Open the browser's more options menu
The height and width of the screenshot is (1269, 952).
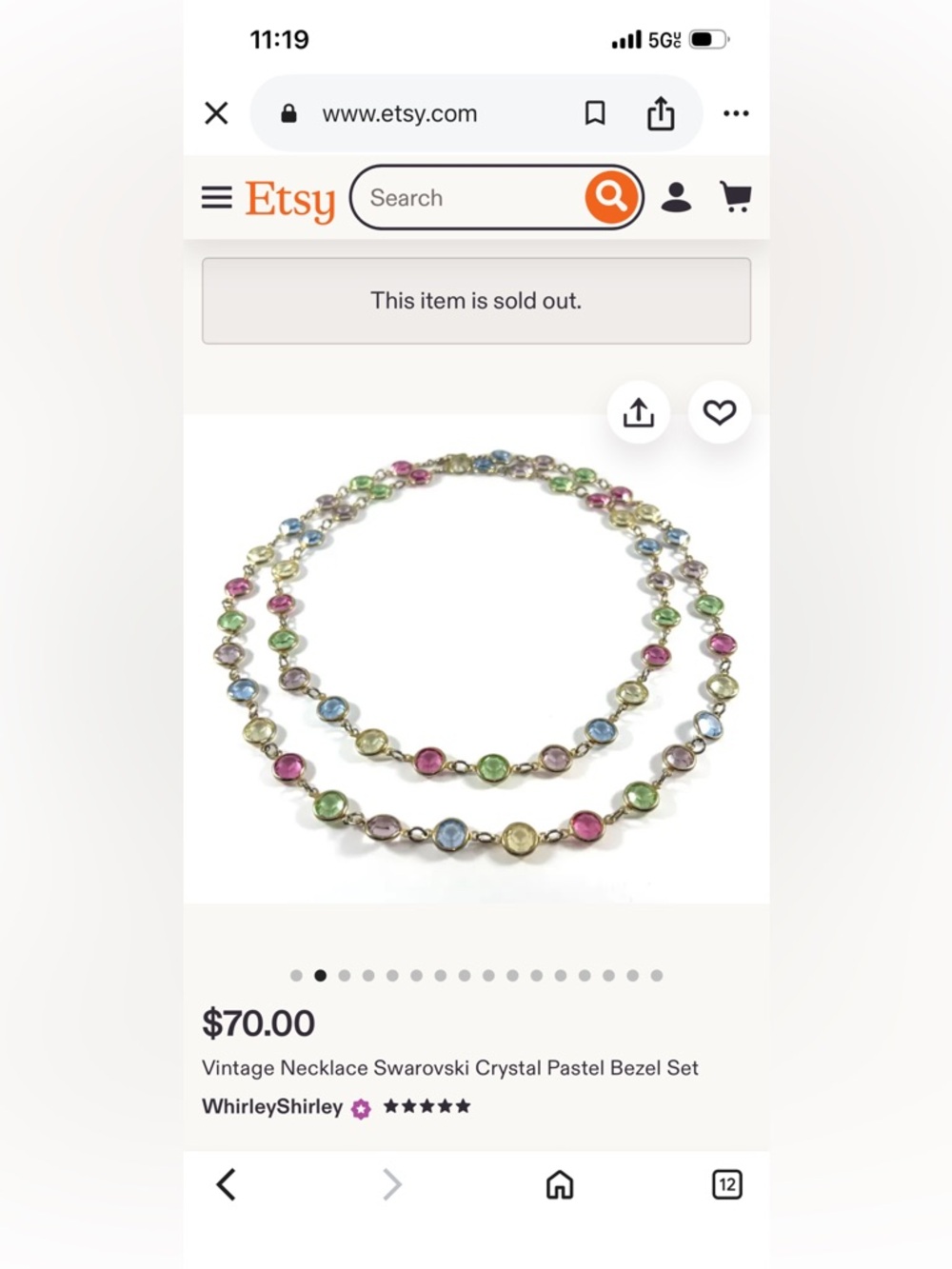pyautogui.click(x=736, y=113)
